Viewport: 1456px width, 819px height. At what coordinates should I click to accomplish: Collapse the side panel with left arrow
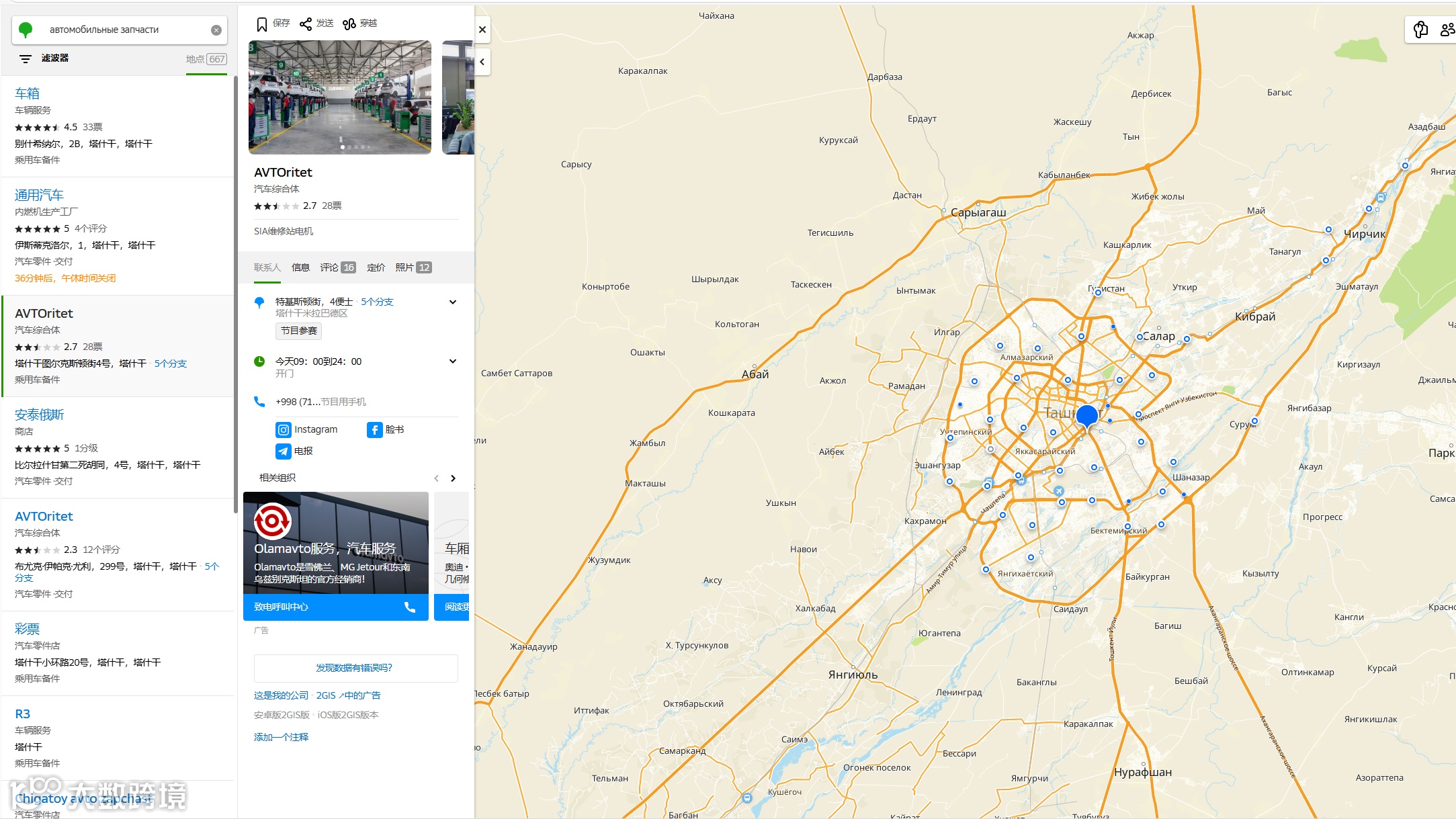pyautogui.click(x=482, y=62)
